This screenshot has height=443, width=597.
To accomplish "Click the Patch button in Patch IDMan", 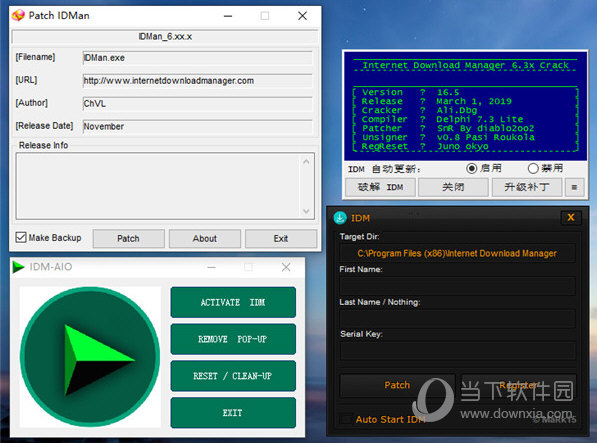I will (128, 239).
